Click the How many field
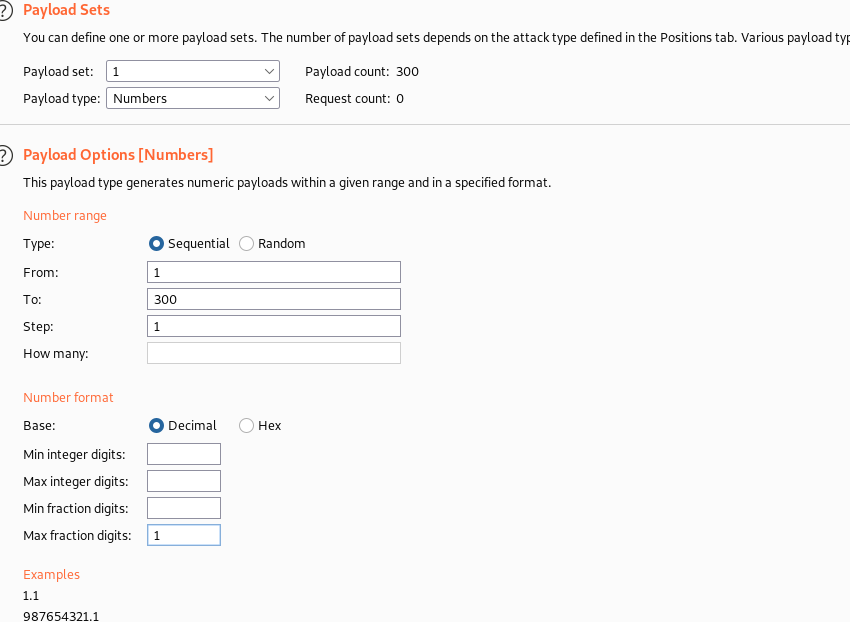This screenshot has width=850, height=622. tap(273, 353)
